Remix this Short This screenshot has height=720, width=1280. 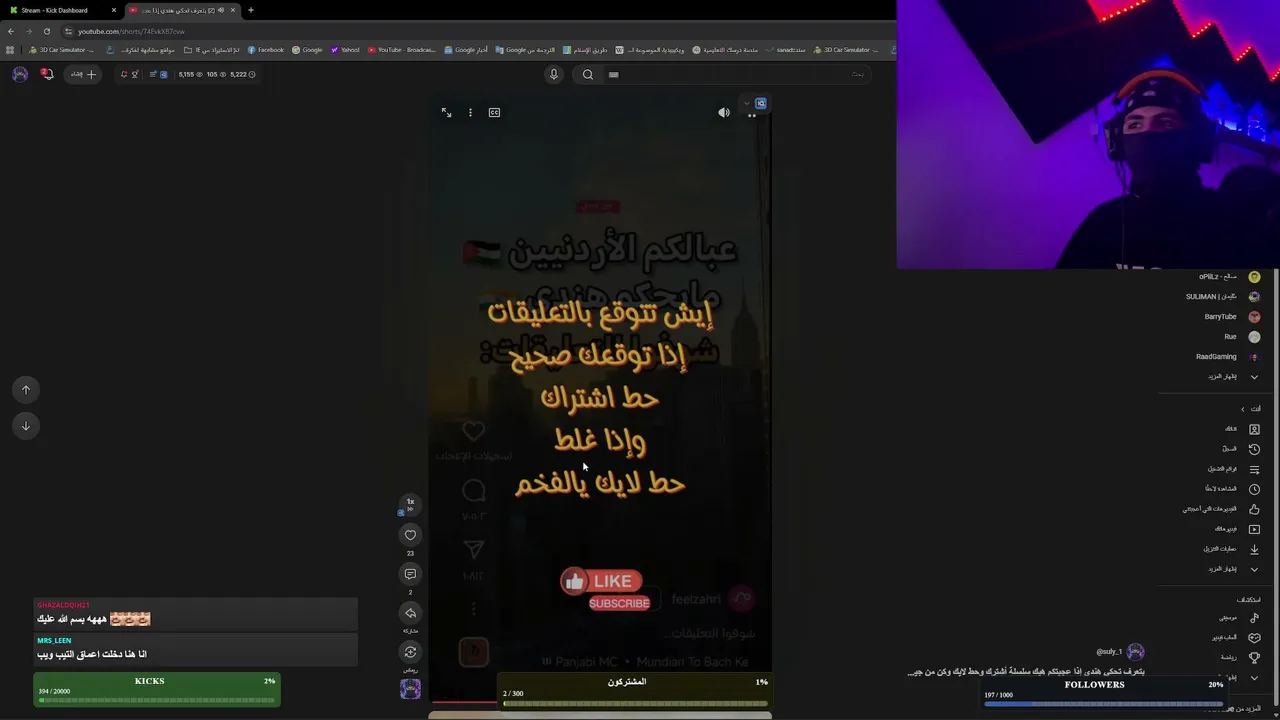pos(410,652)
